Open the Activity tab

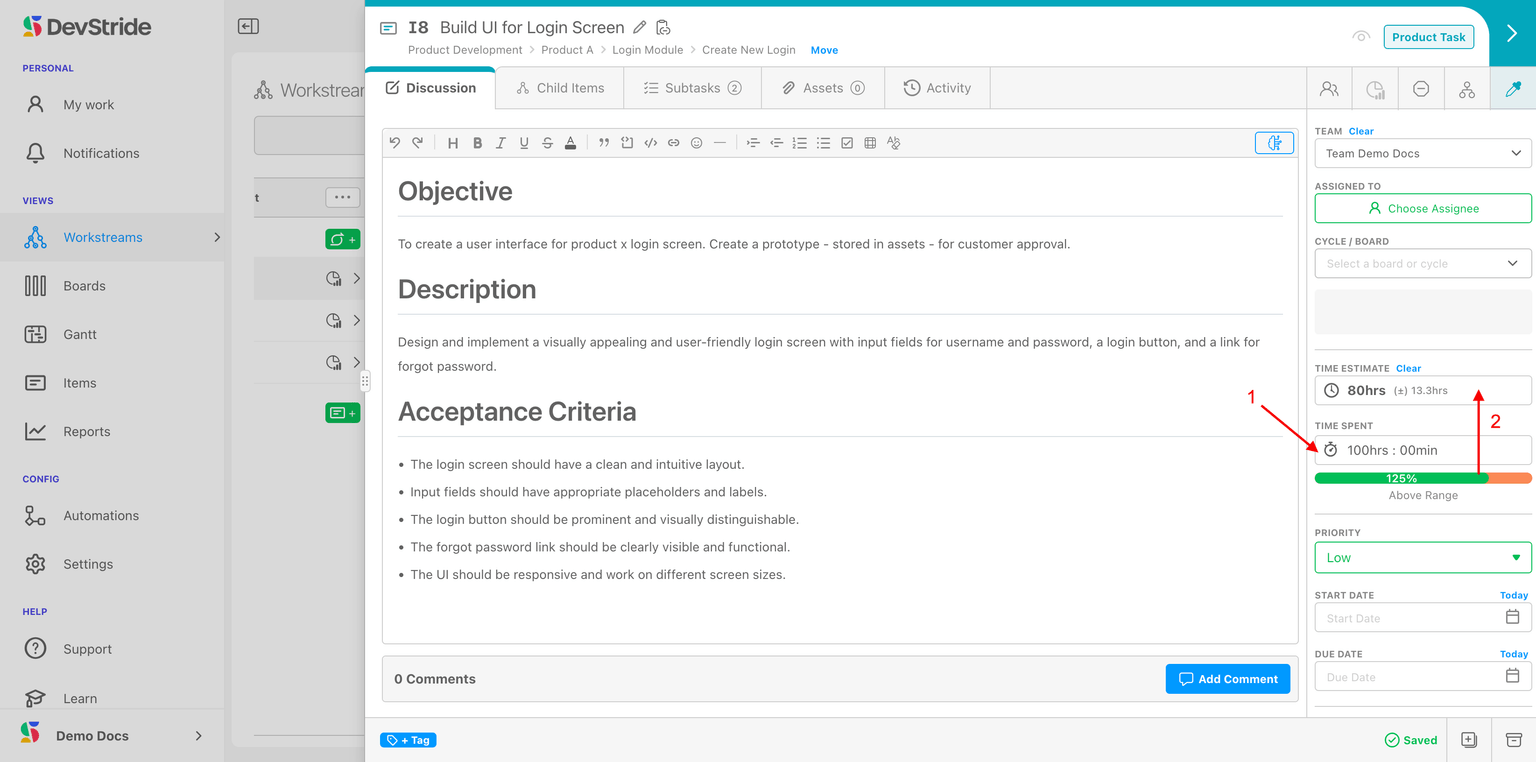pyautogui.click(x=937, y=88)
